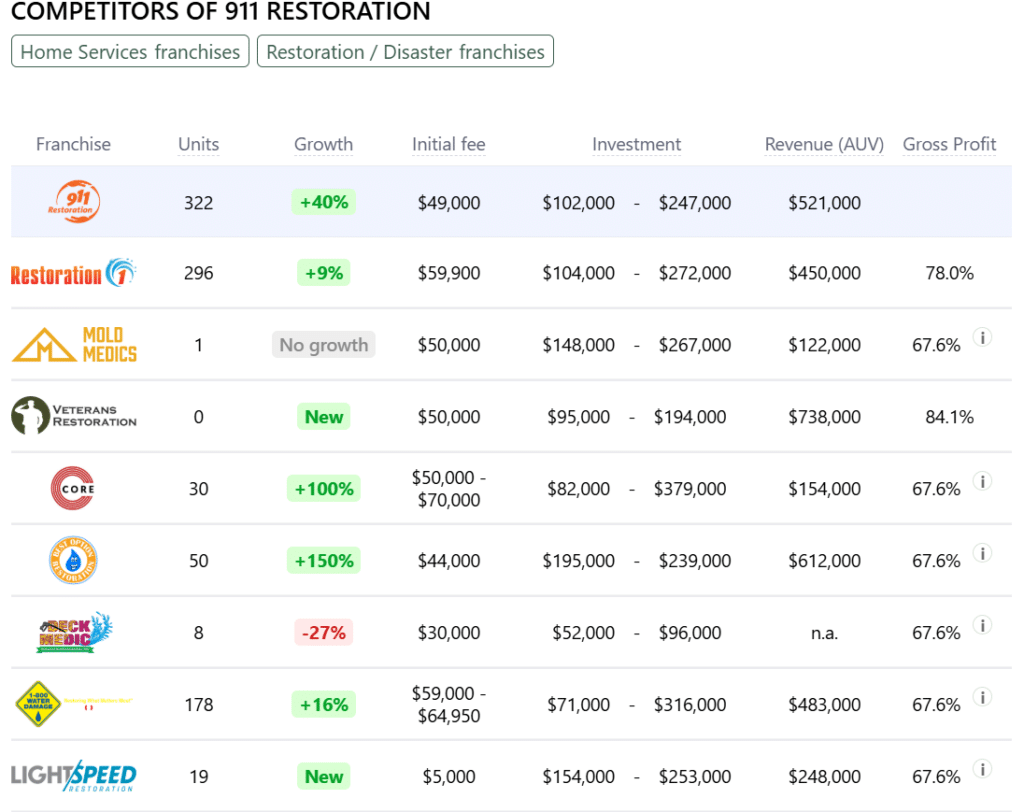Select the $154,000 revenue value
The image size is (1024, 812).
[824, 489]
